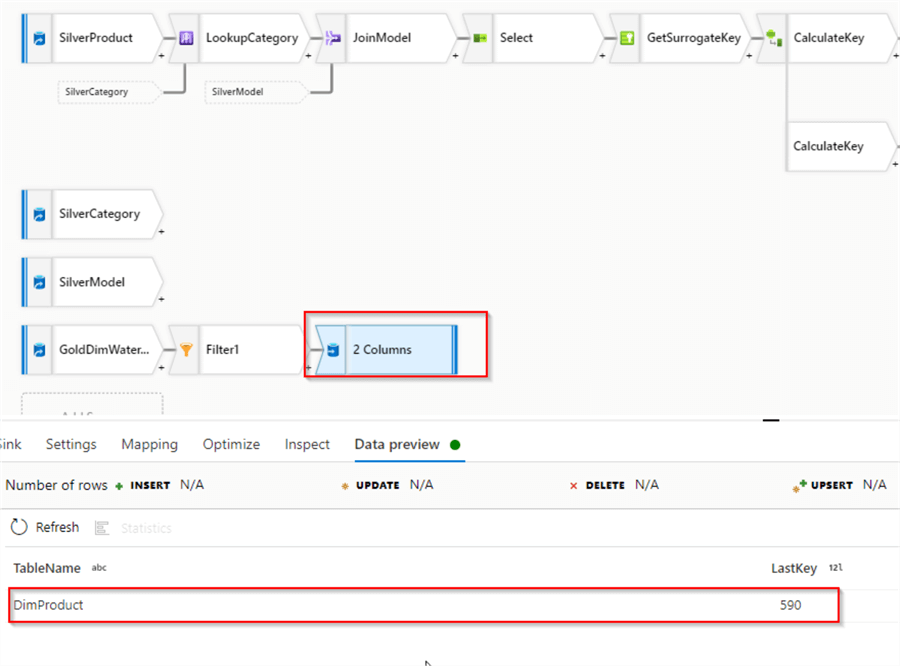The width and height of the screenshot is (900, 666).
Task: Click plus after SilverCategory source node
Action: pos(161,232)
